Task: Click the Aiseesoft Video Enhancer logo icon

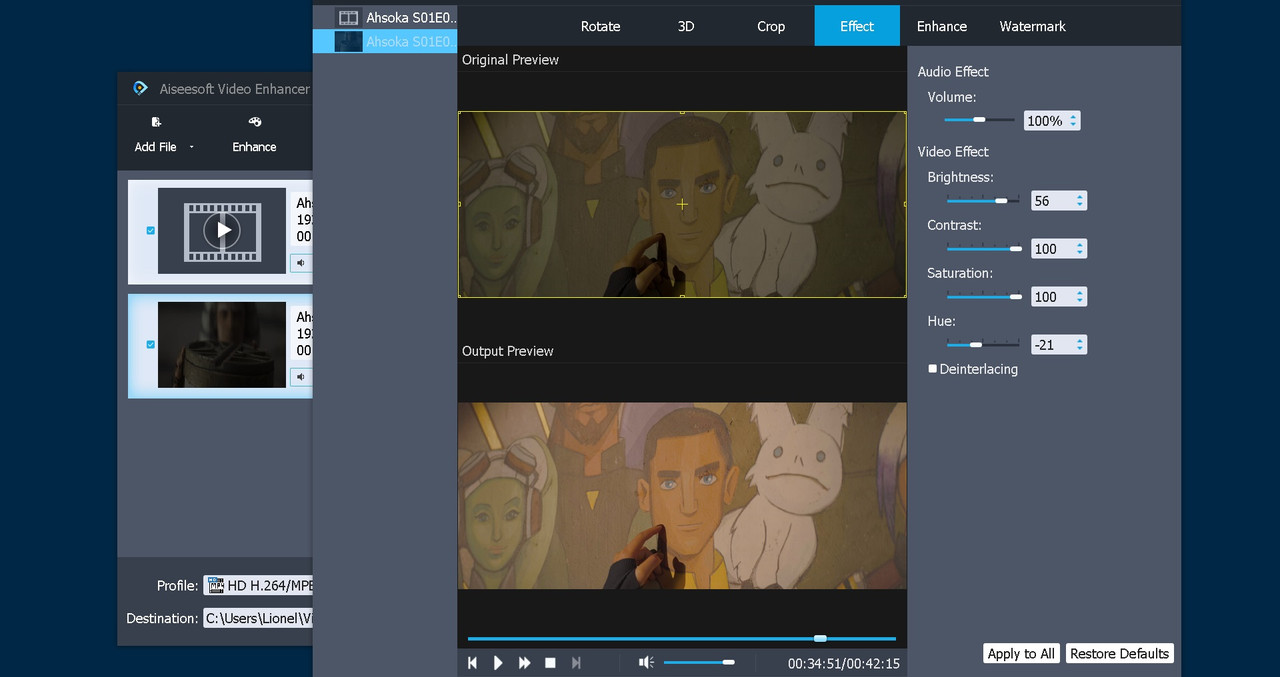Action: tap(141, 88)
